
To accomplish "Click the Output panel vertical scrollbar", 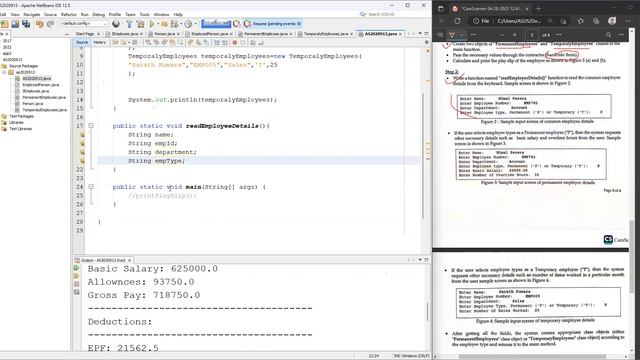I will (427, 312).
